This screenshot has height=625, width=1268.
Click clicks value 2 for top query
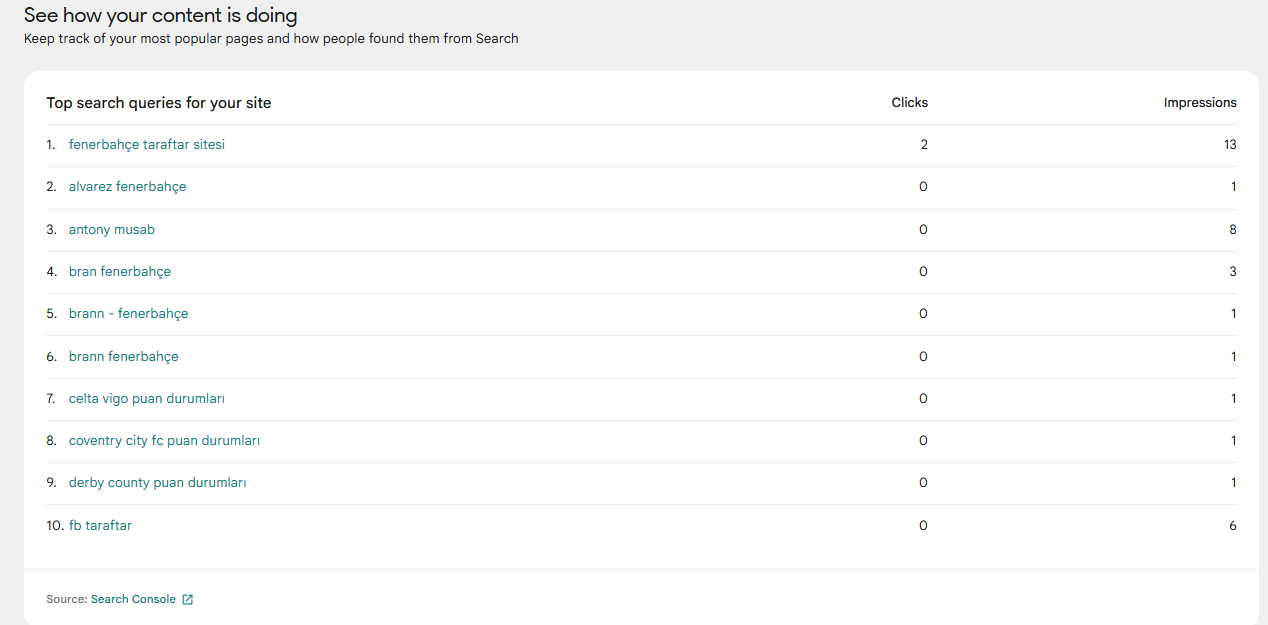(x=924, y=145)
